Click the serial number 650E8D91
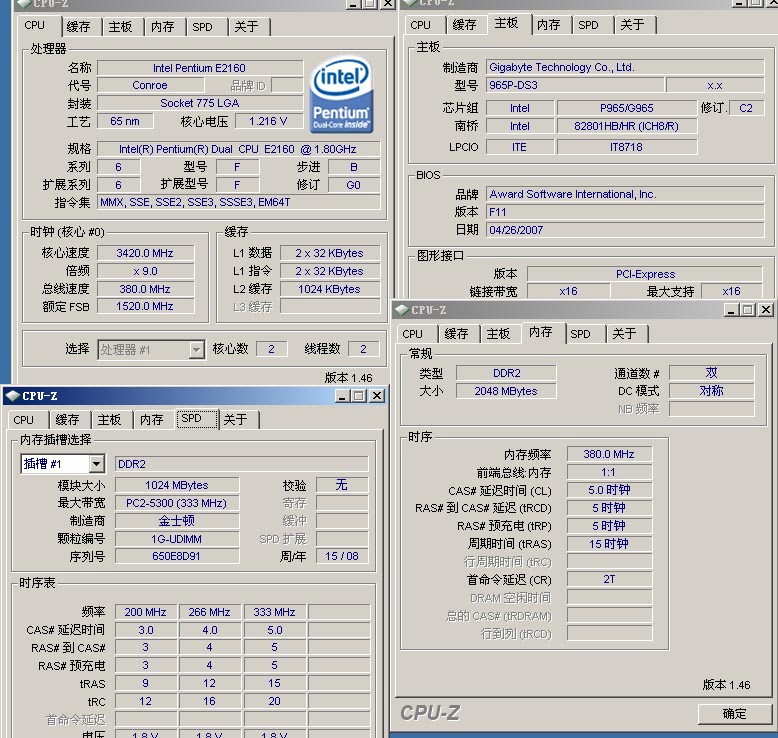This screenshot has height=738, width=778. (x=177, y=556)
